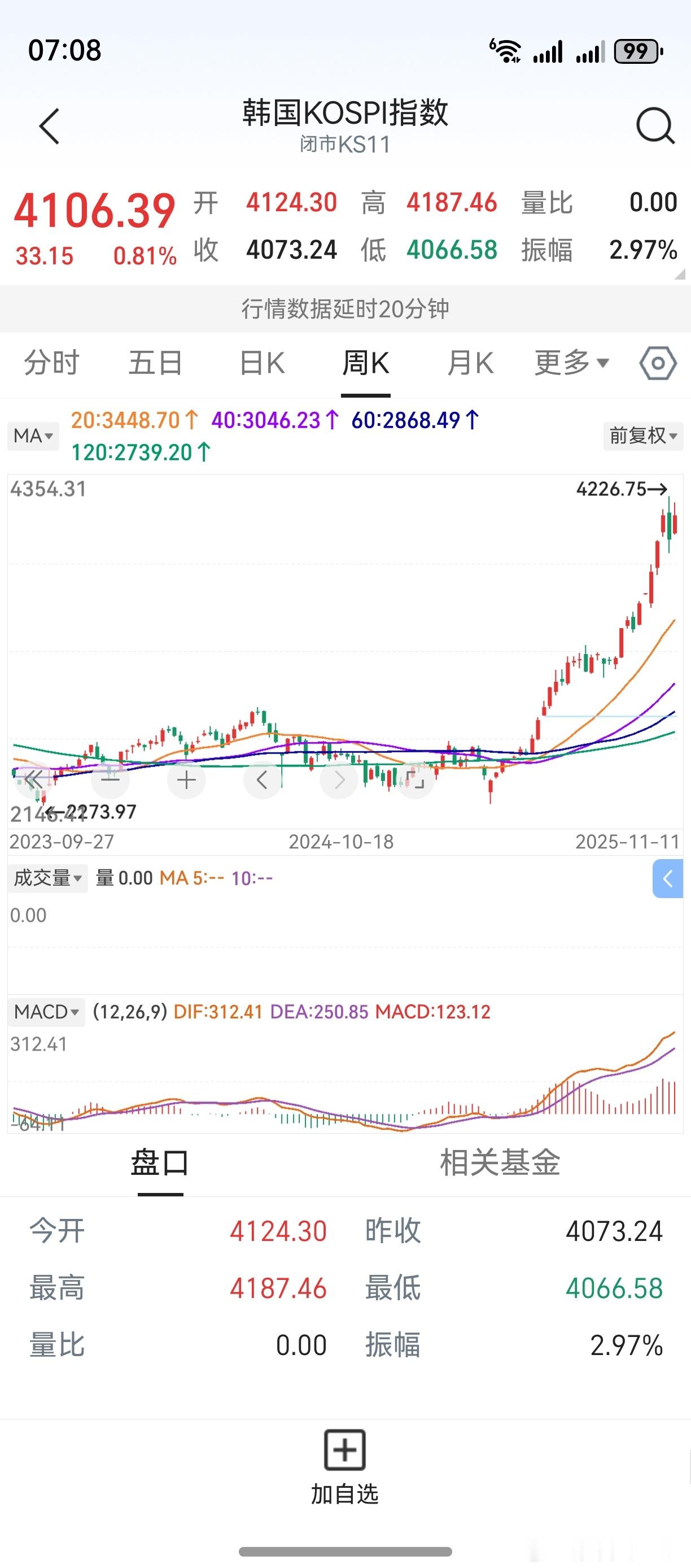Tap the plus box add-to-watchlist icon
This screenshot has height=1568, width=691.
click(345, 1450)
